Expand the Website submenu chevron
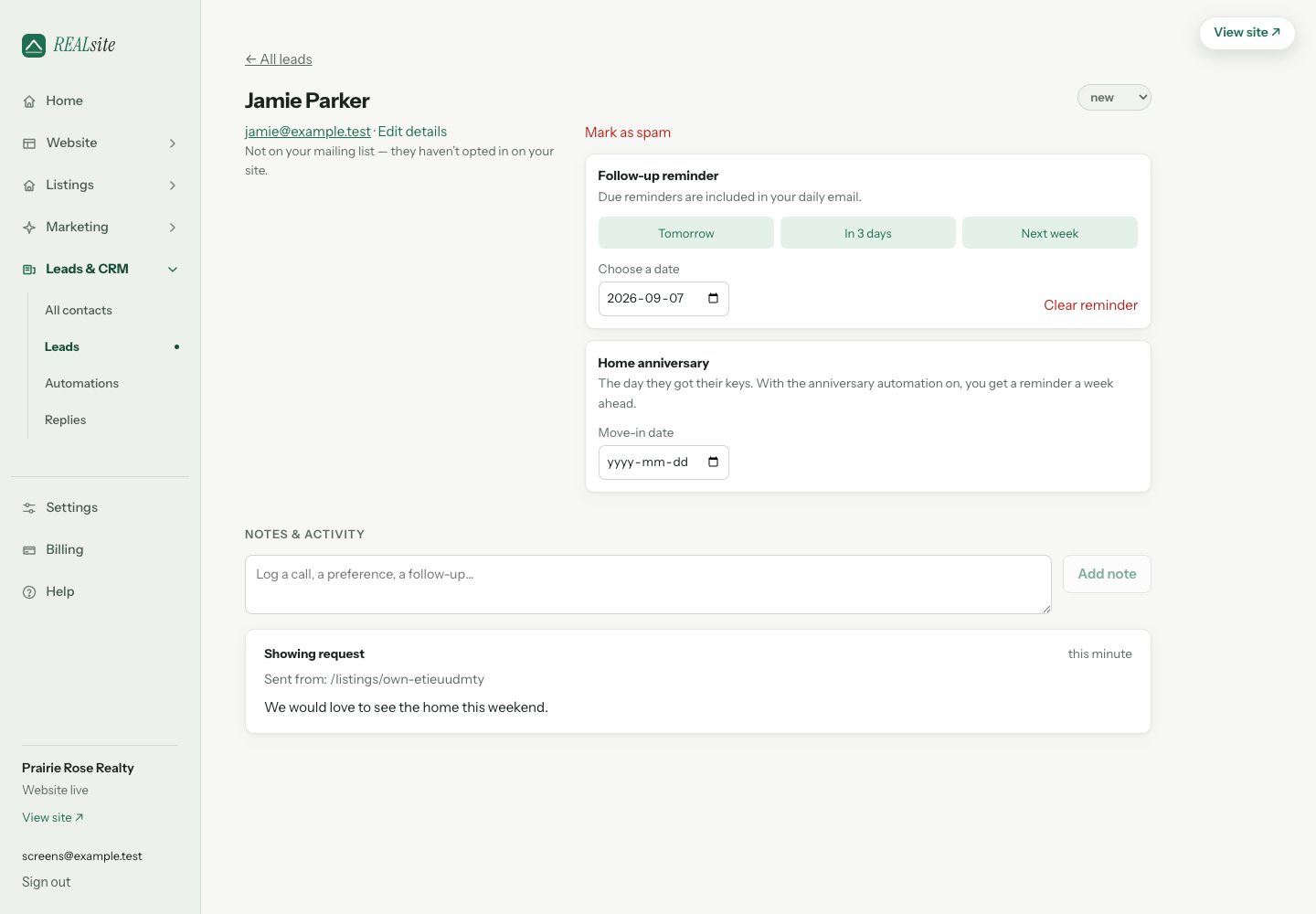1316x914 pixels. click(173, 143)
